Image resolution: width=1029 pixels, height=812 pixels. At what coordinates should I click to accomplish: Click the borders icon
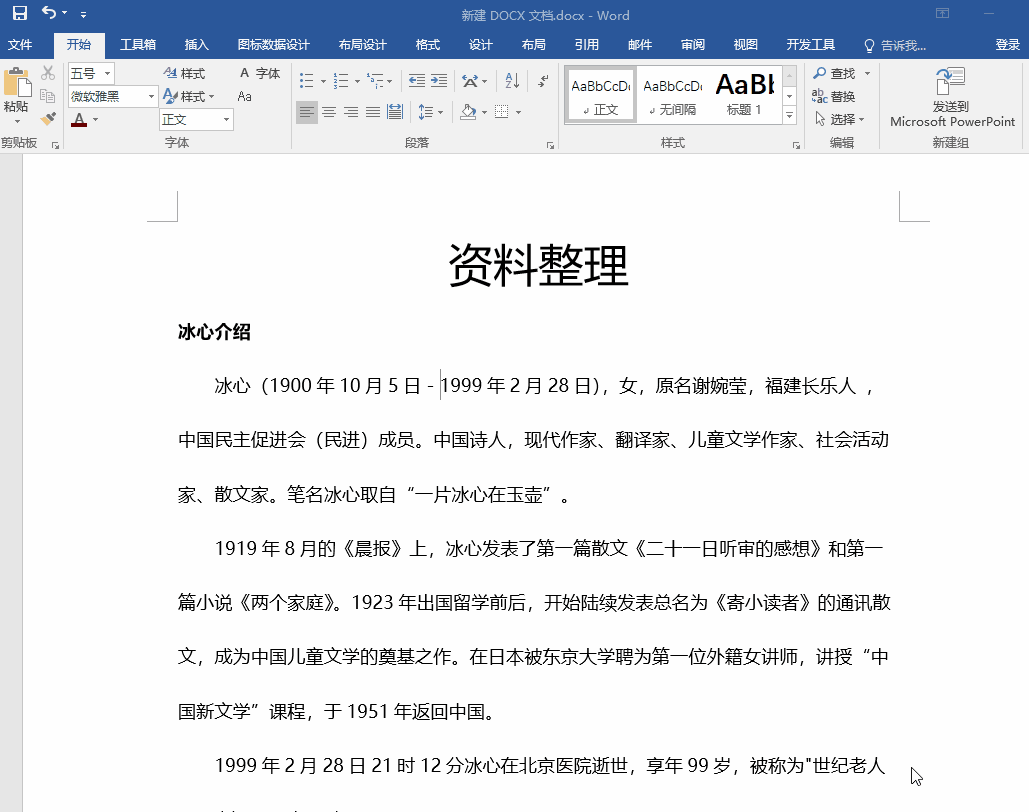502,112
